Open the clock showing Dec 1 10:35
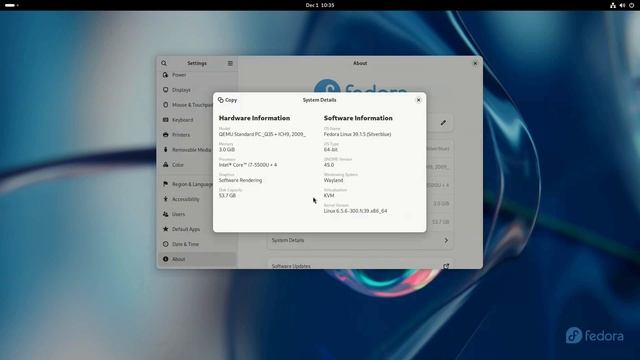This screenshot has width=640, height=360. [x=320, y=5]
